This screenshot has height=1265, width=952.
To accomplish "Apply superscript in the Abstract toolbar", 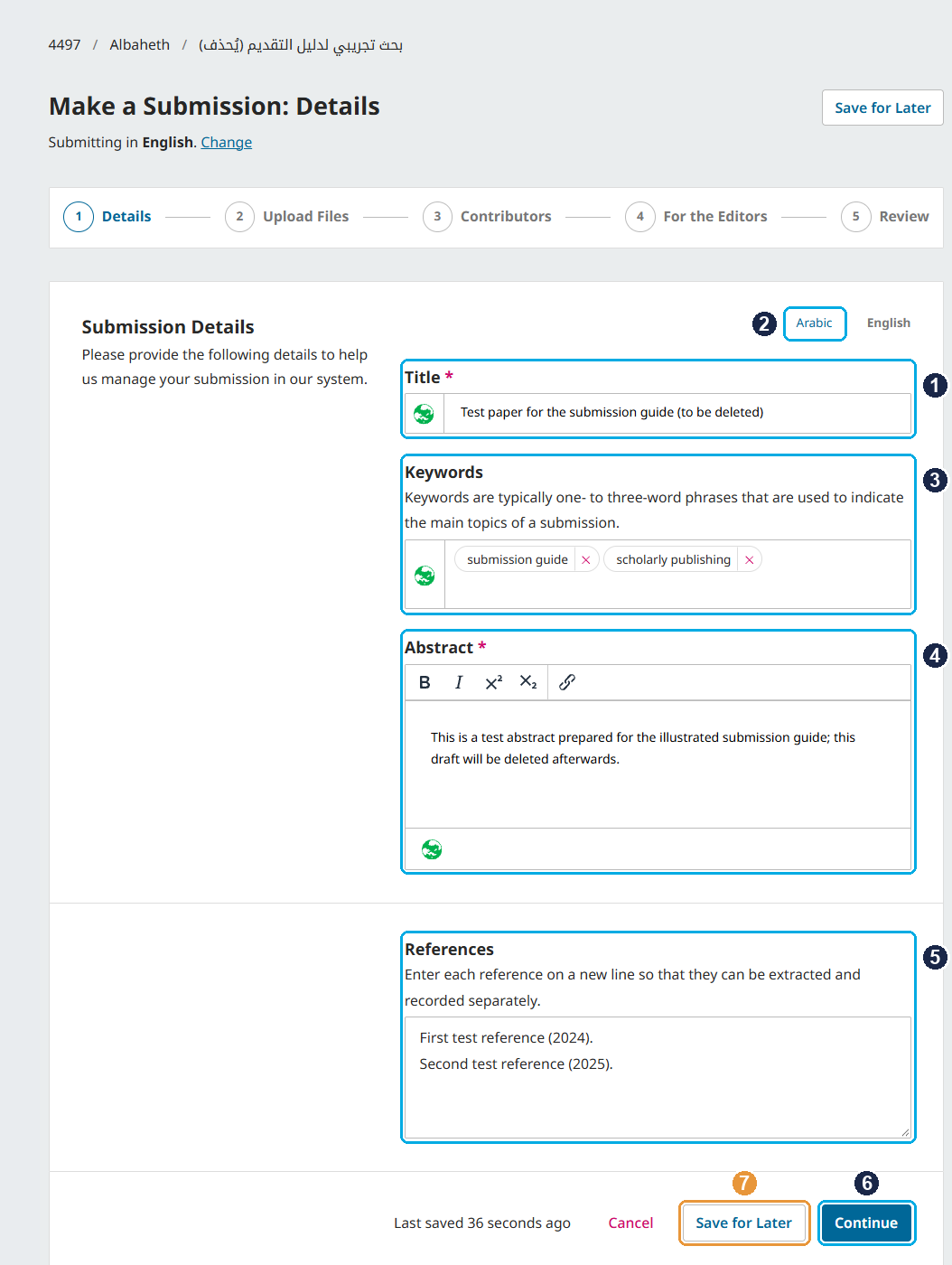I will point(493,683).
